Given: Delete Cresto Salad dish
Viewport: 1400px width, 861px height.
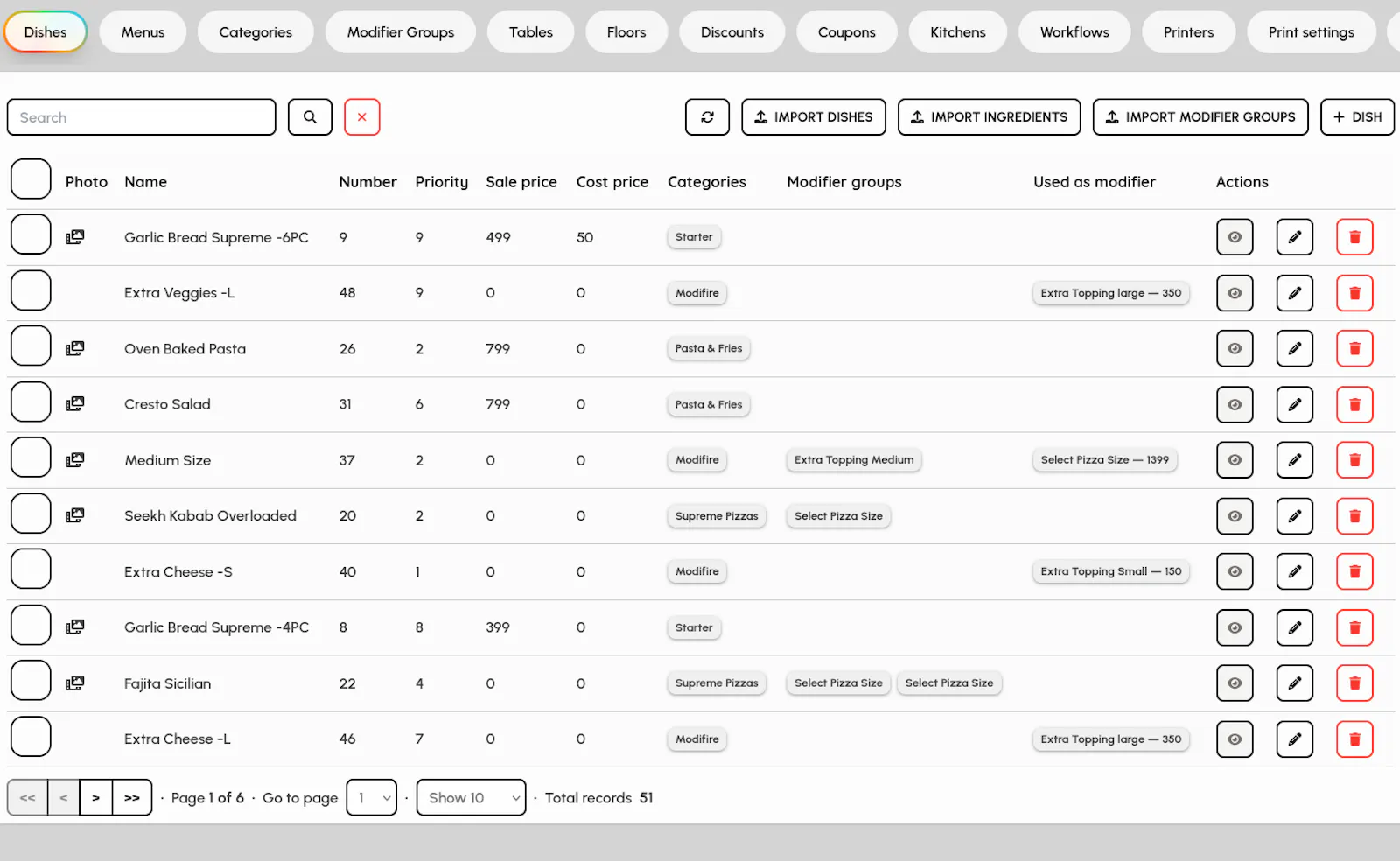Looking at the screenshot, I should [1354, 404].
